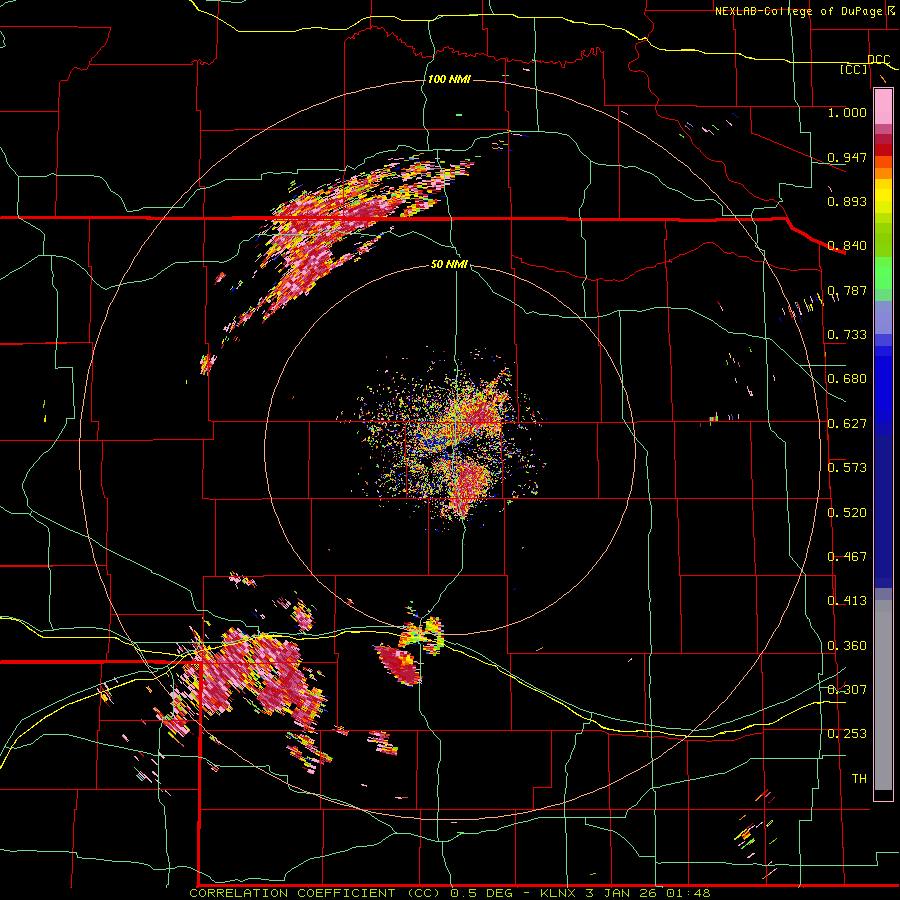Click the 0.787 legend value

click(x=847, y=290)
